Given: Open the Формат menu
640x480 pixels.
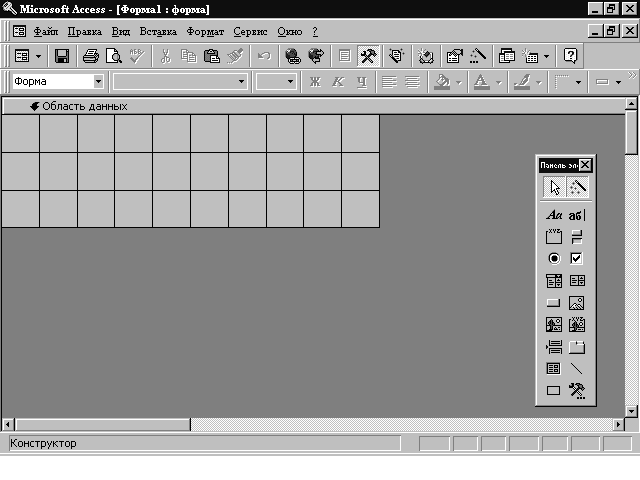Looking at the screenshot, I should (205, 31).
